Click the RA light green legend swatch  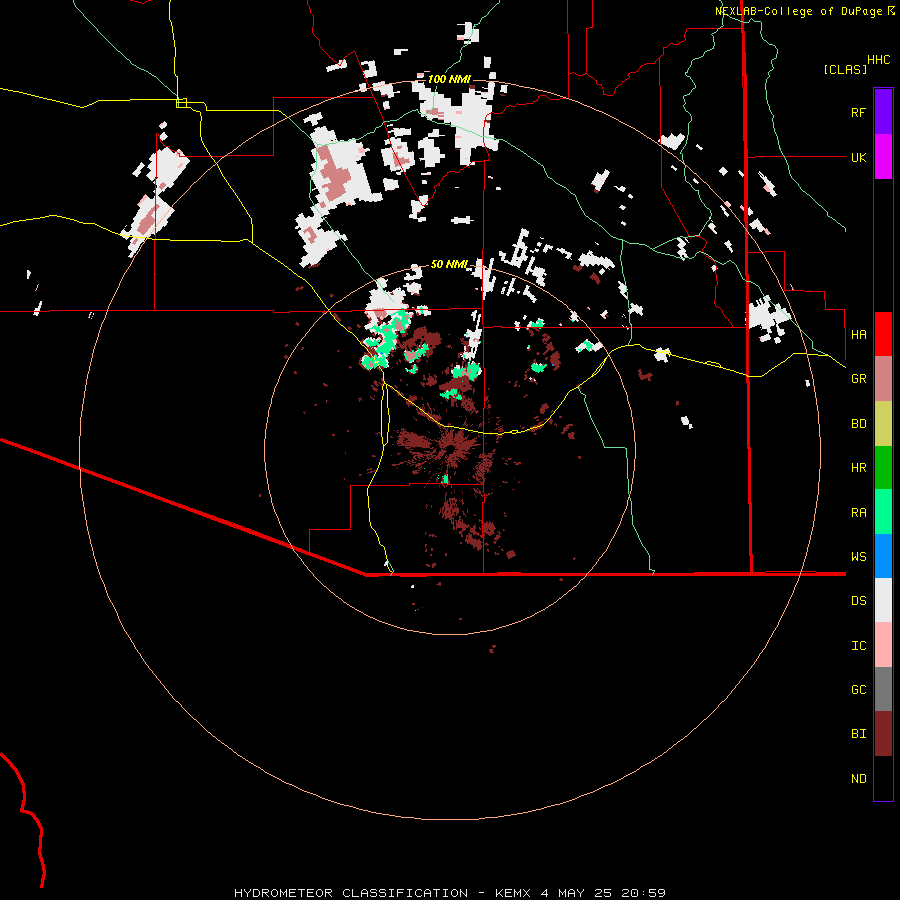coord(883,512)
